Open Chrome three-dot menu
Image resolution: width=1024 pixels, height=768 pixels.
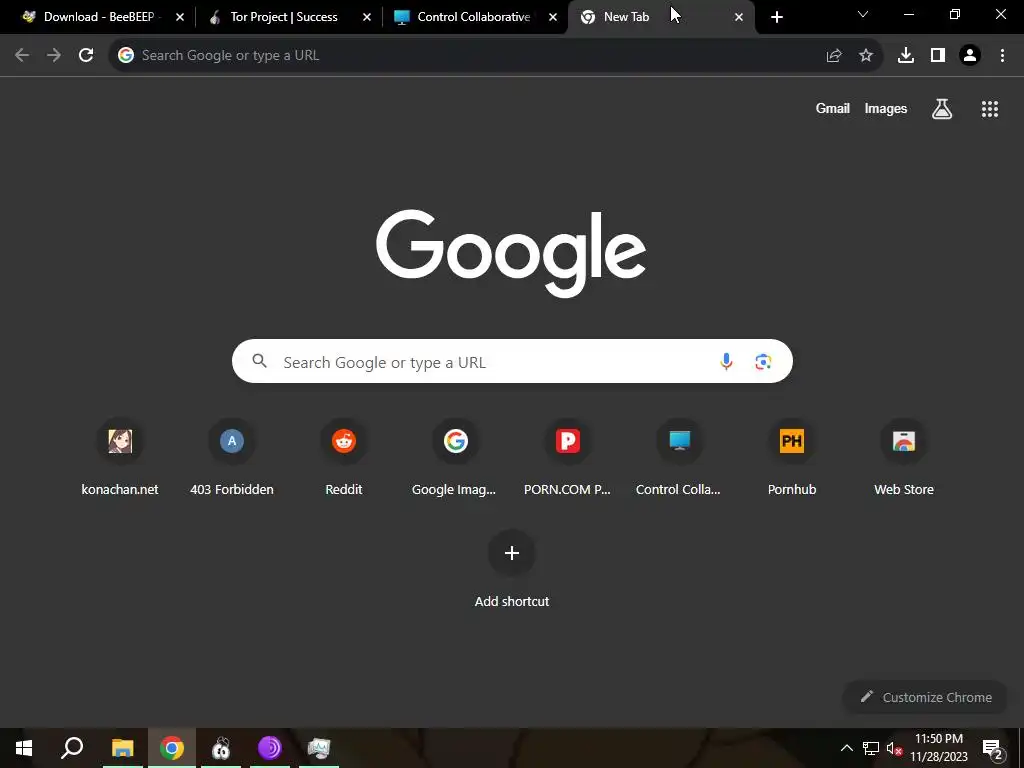pos(1002,56)
